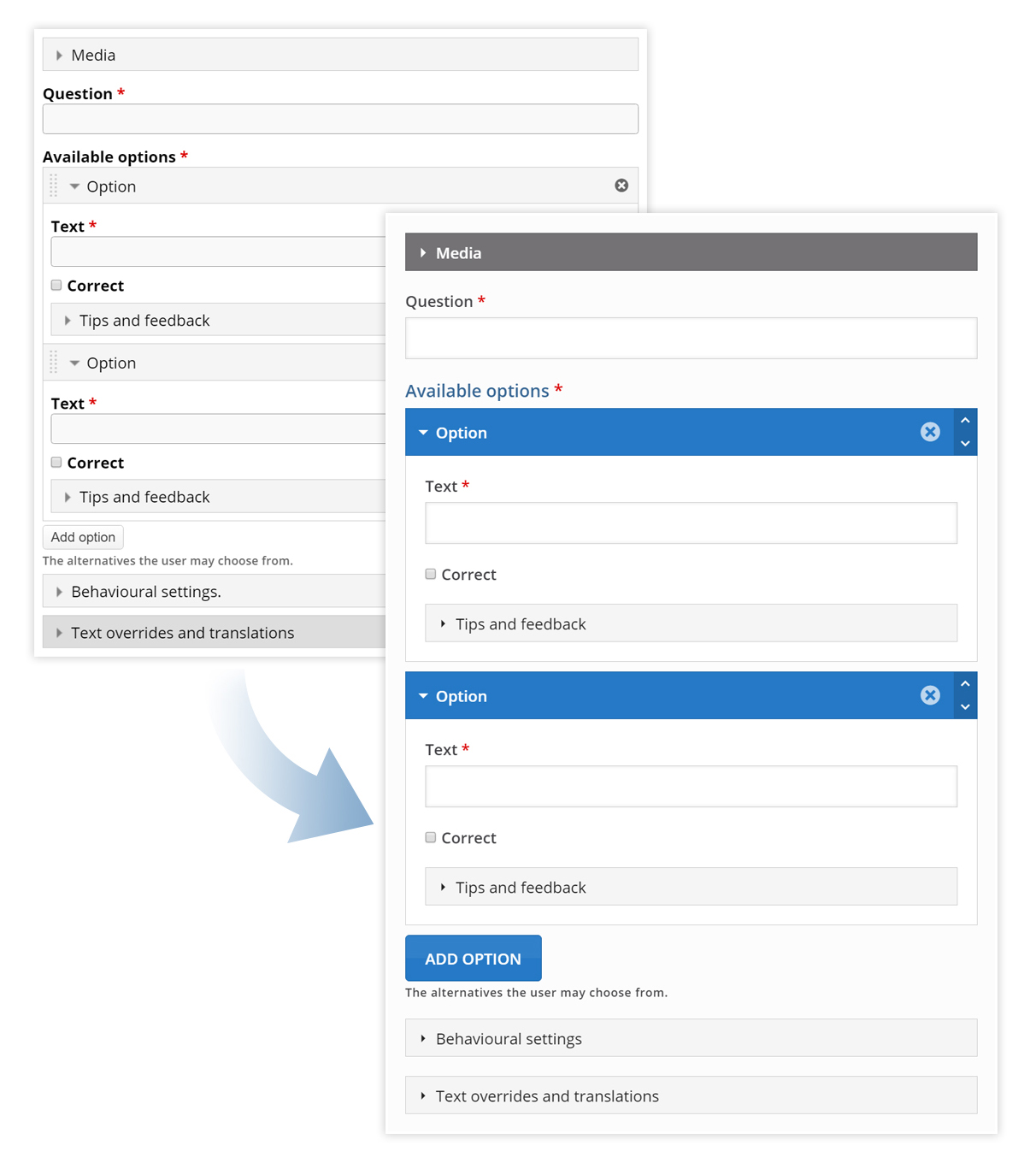Focus the Question field in new form
This screenshot has height=1175, width=1036.
click(x=691, y=339)
